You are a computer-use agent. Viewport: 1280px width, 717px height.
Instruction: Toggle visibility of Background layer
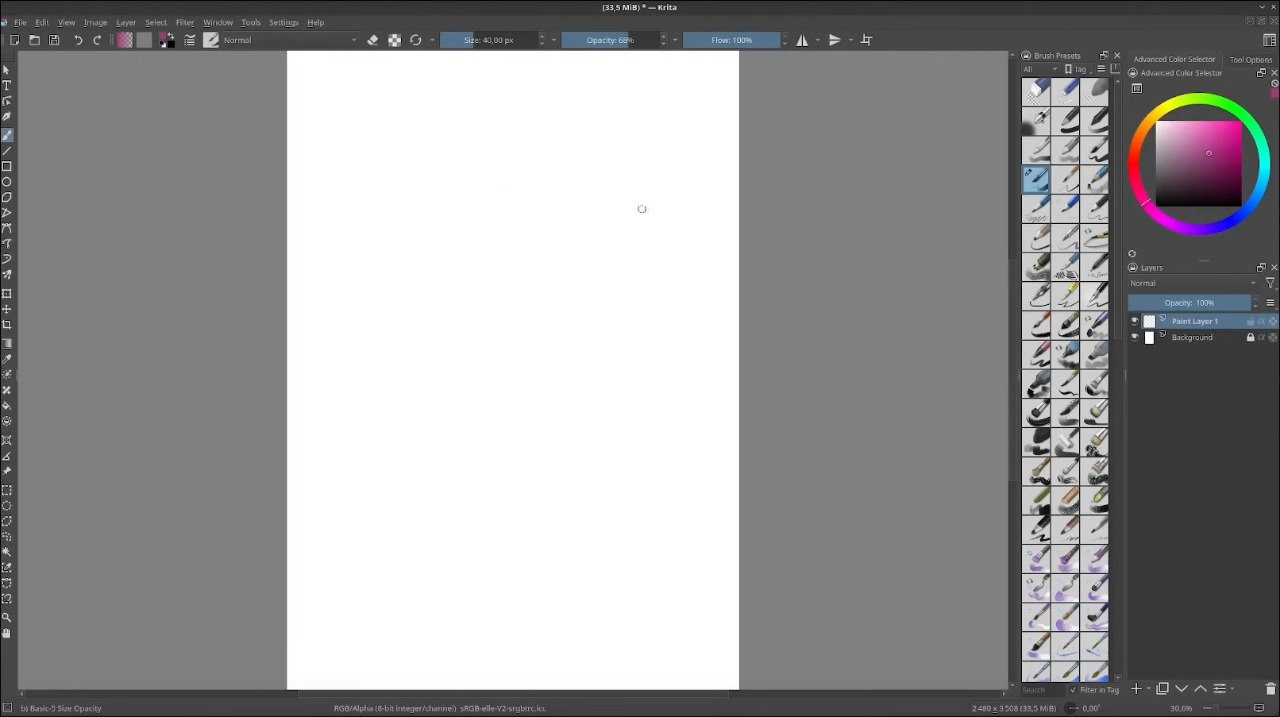(x=1134, y=337)
